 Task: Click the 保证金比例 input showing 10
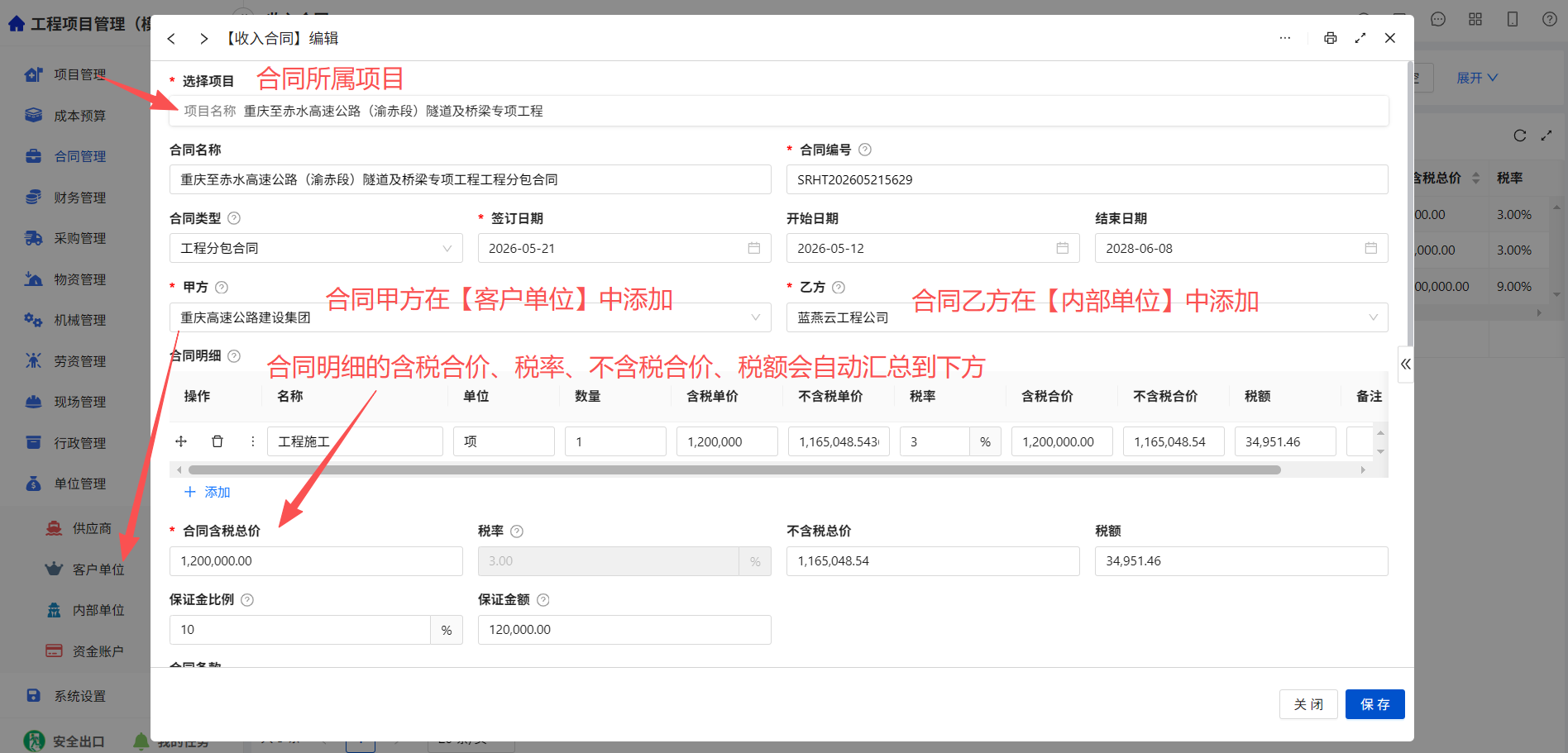tap(300, 630)
